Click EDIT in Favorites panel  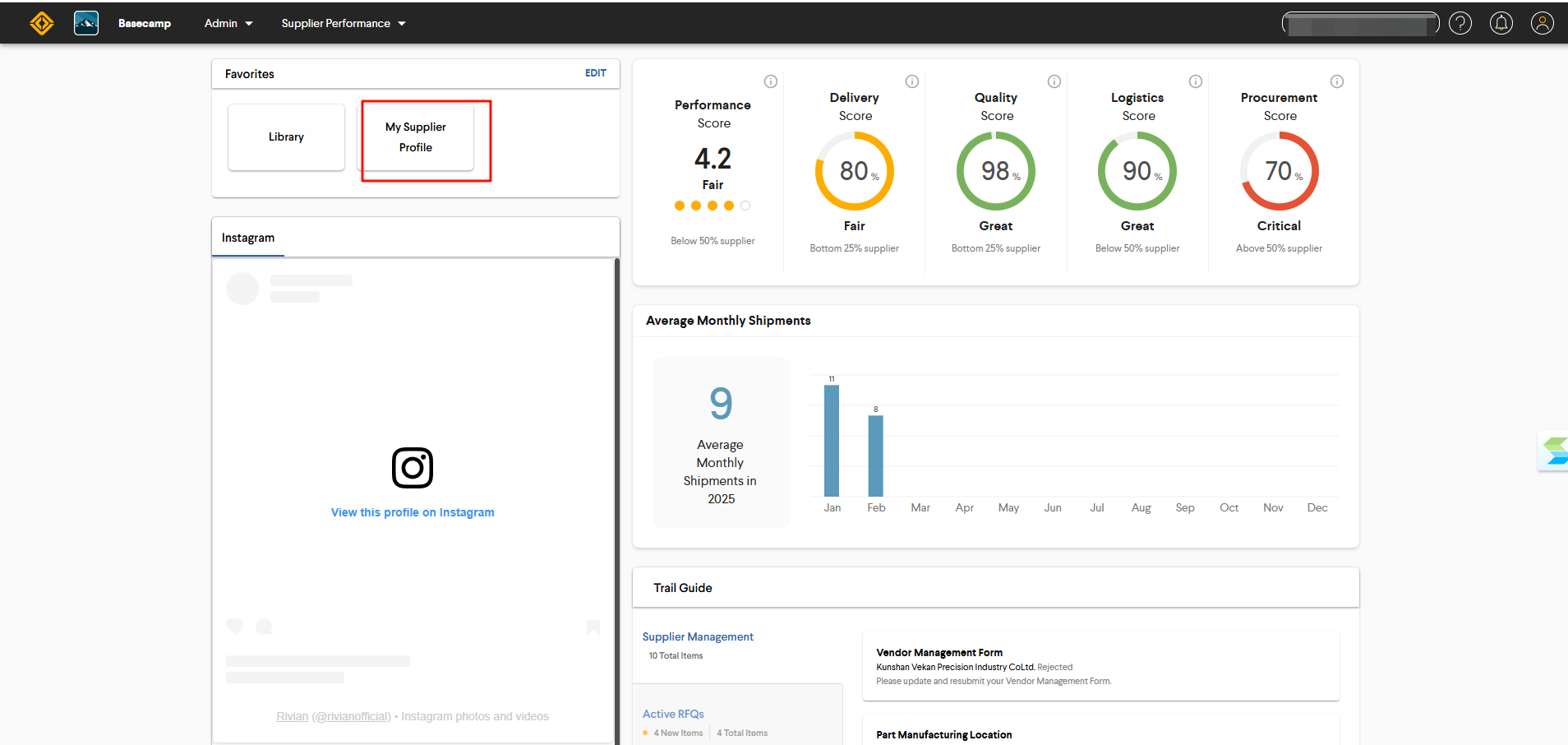coord(596,73)
